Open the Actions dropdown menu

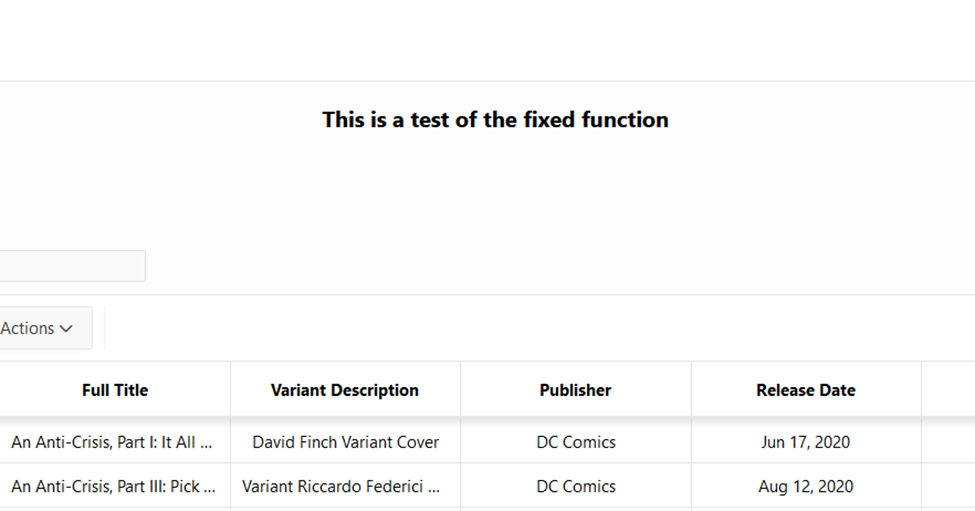coord(45,328)
